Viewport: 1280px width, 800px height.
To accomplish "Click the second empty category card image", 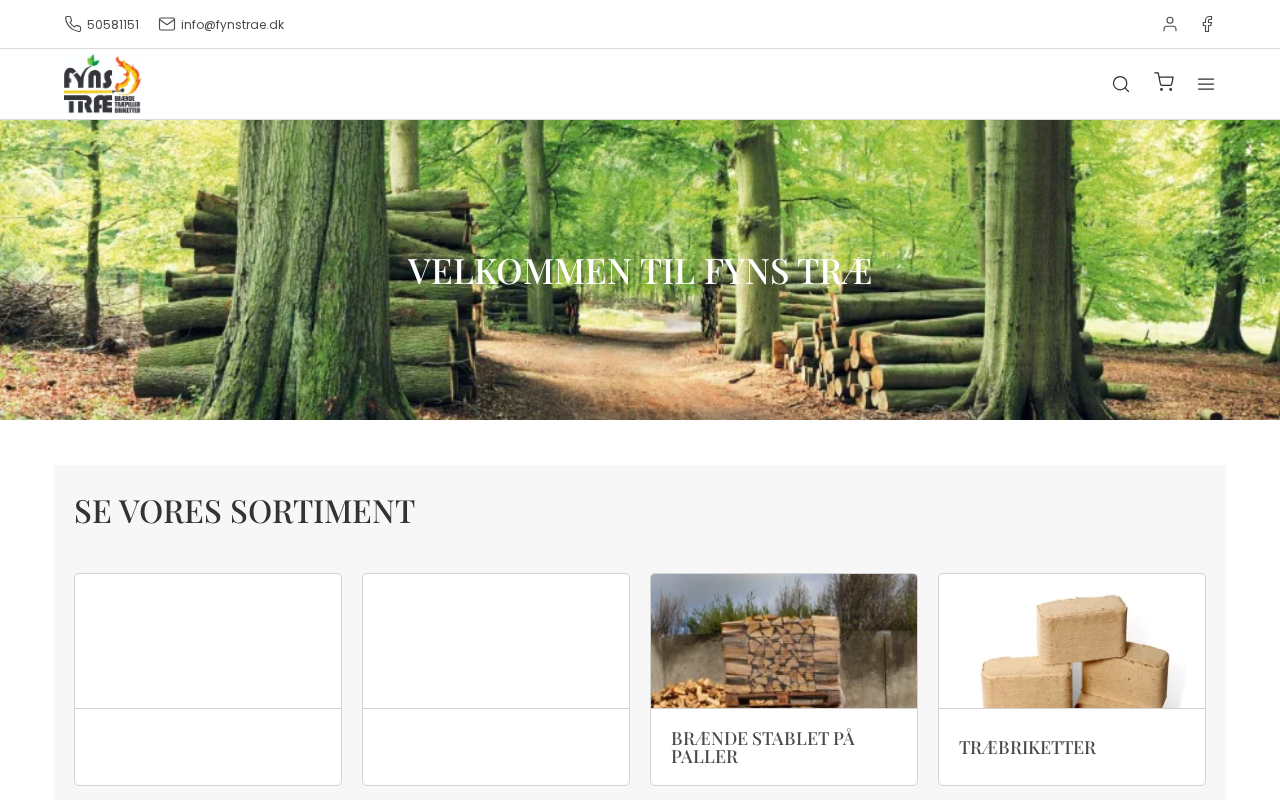I will 496,641.
